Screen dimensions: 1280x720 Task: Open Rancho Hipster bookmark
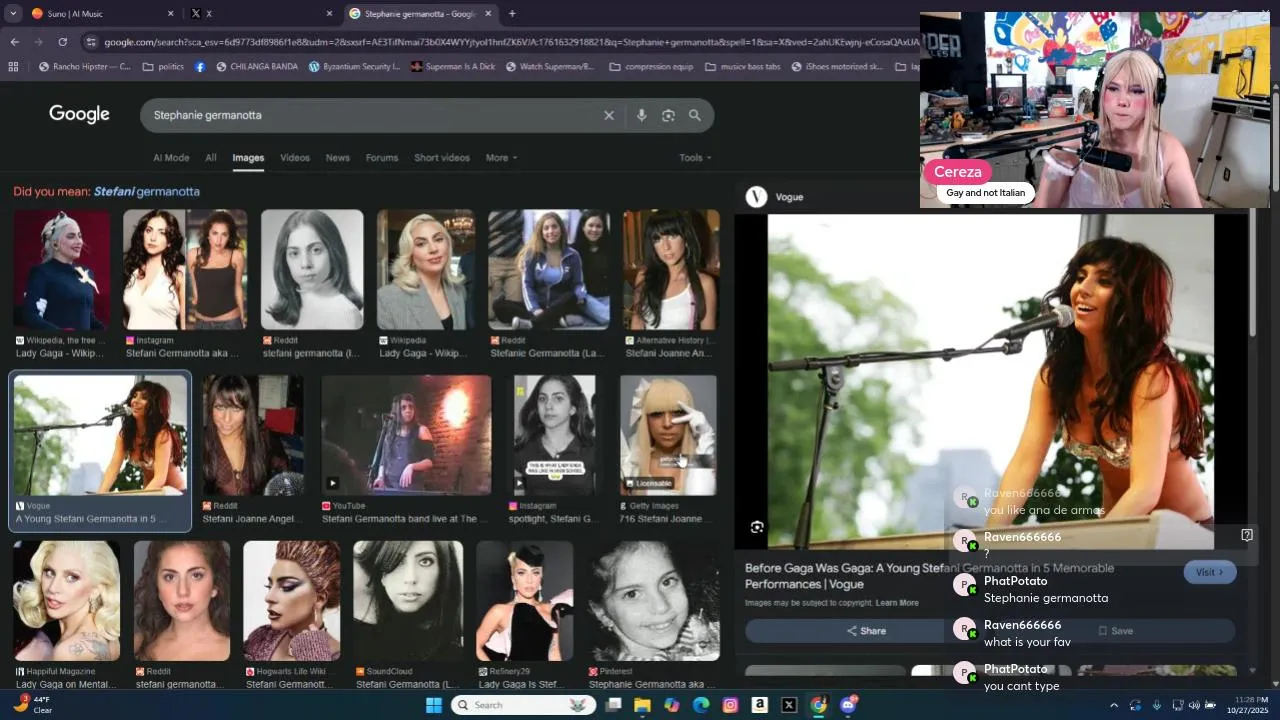[x=84, y=67]
